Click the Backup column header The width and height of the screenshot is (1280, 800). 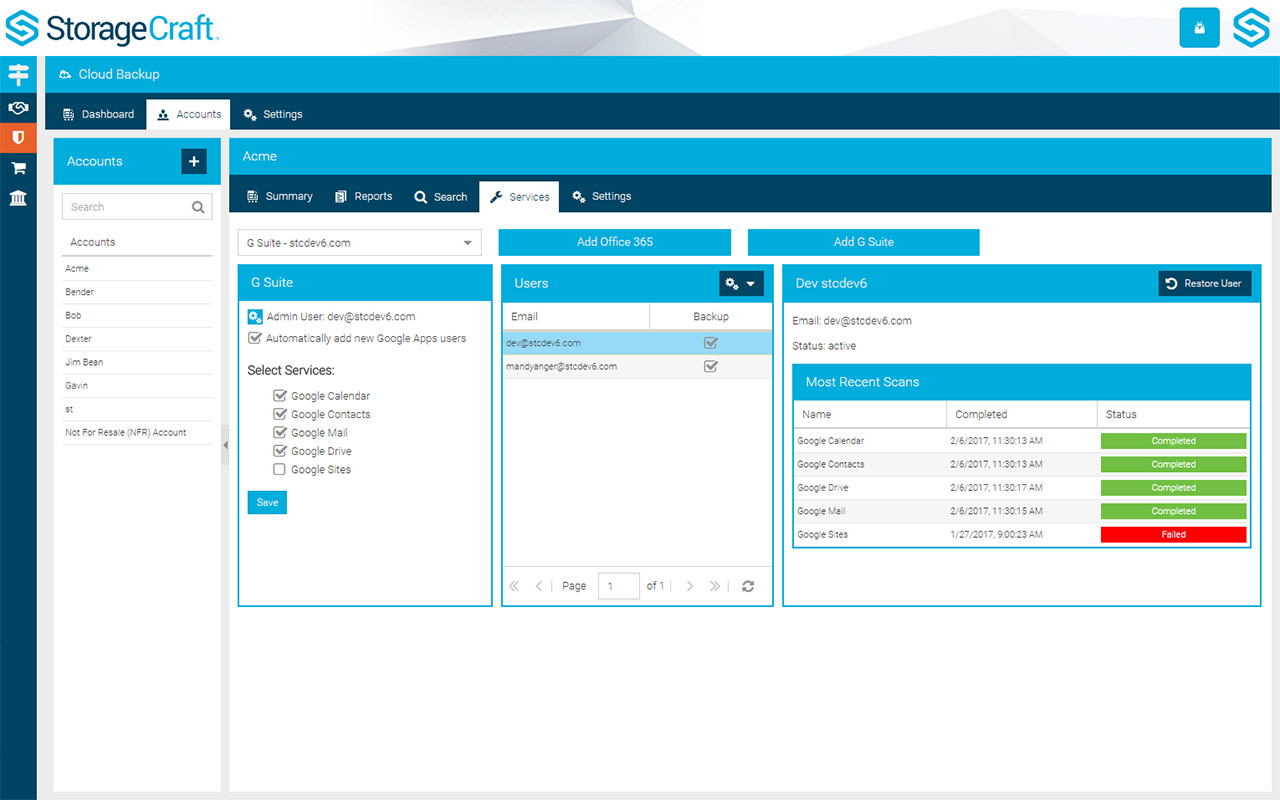point(711,316)
